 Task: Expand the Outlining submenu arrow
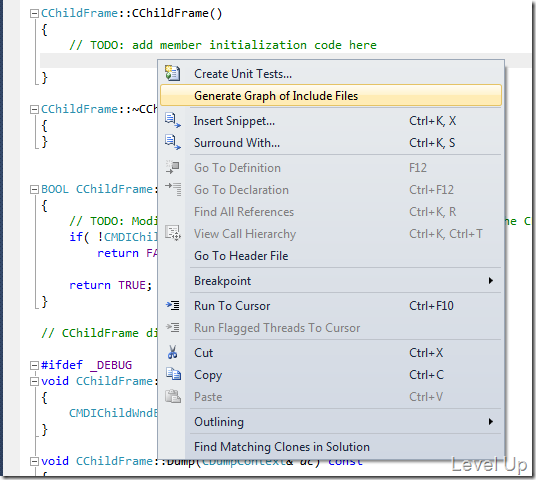491,422
